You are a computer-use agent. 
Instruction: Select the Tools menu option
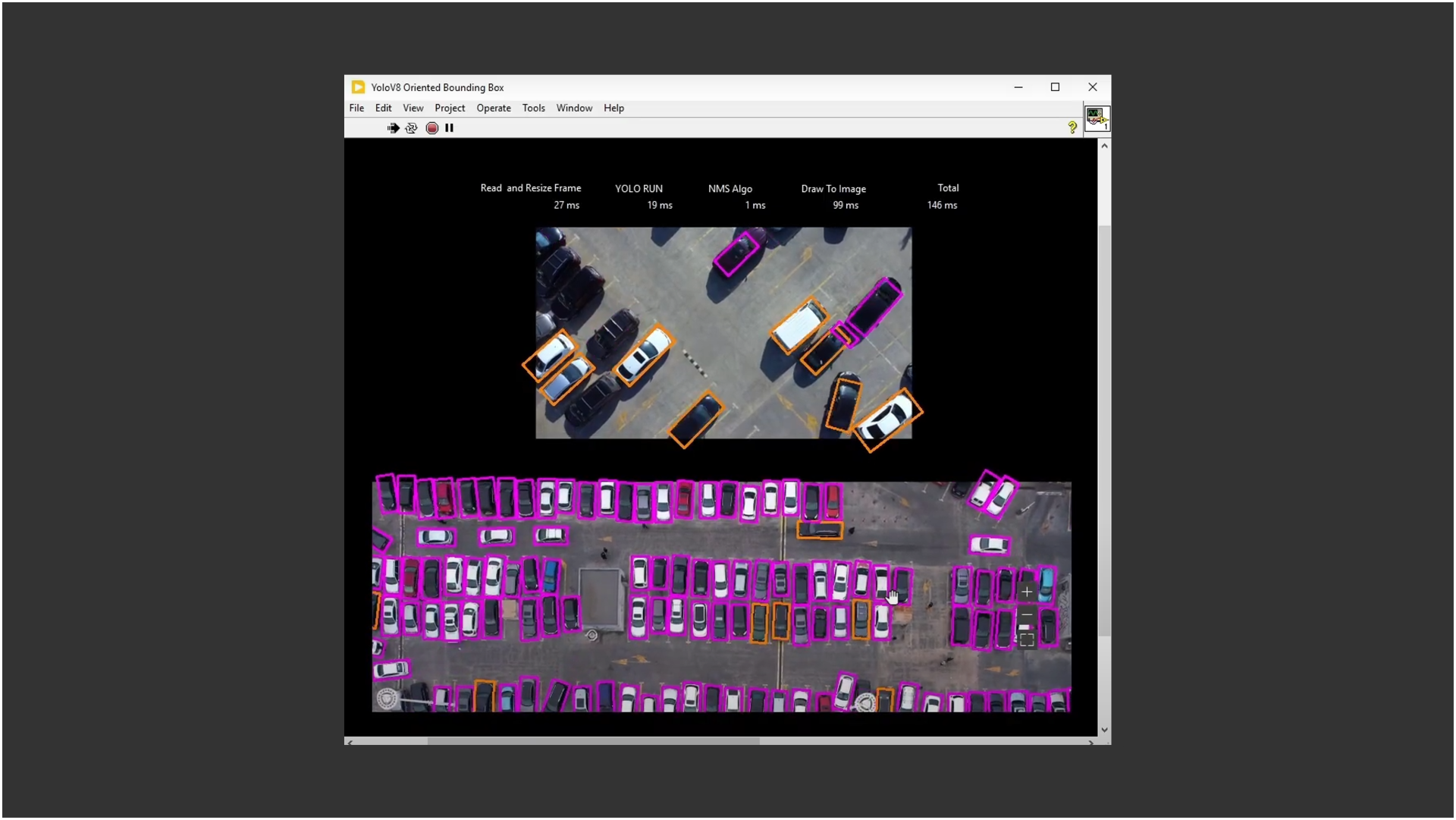[x=533, y=108]
